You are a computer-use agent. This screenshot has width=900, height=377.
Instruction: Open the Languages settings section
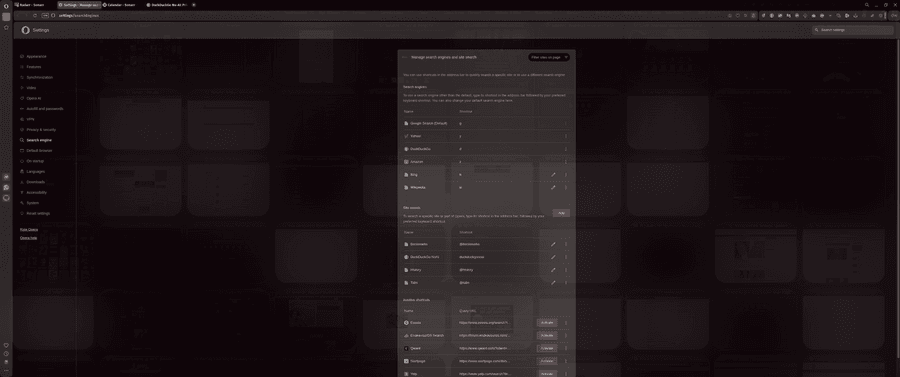click(x=35, y=172)
